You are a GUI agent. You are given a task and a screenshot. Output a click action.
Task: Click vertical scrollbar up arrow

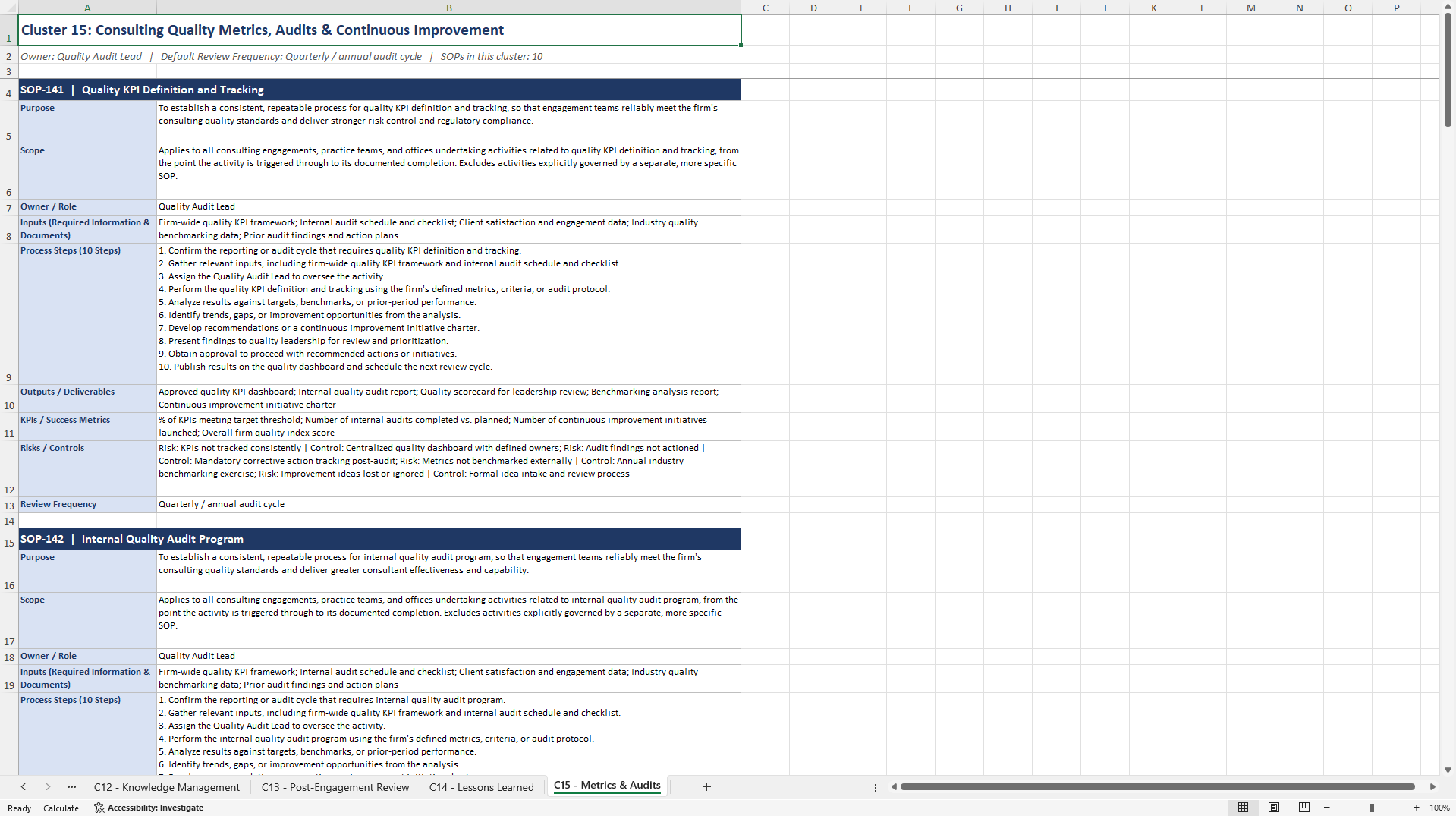pos(1448,6)
